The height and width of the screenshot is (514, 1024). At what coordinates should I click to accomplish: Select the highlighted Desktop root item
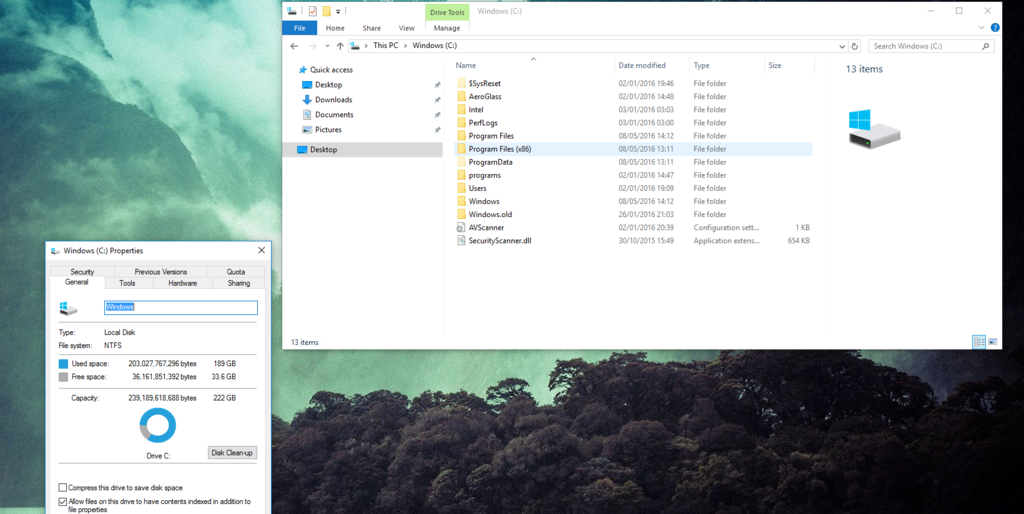(362, 150)
